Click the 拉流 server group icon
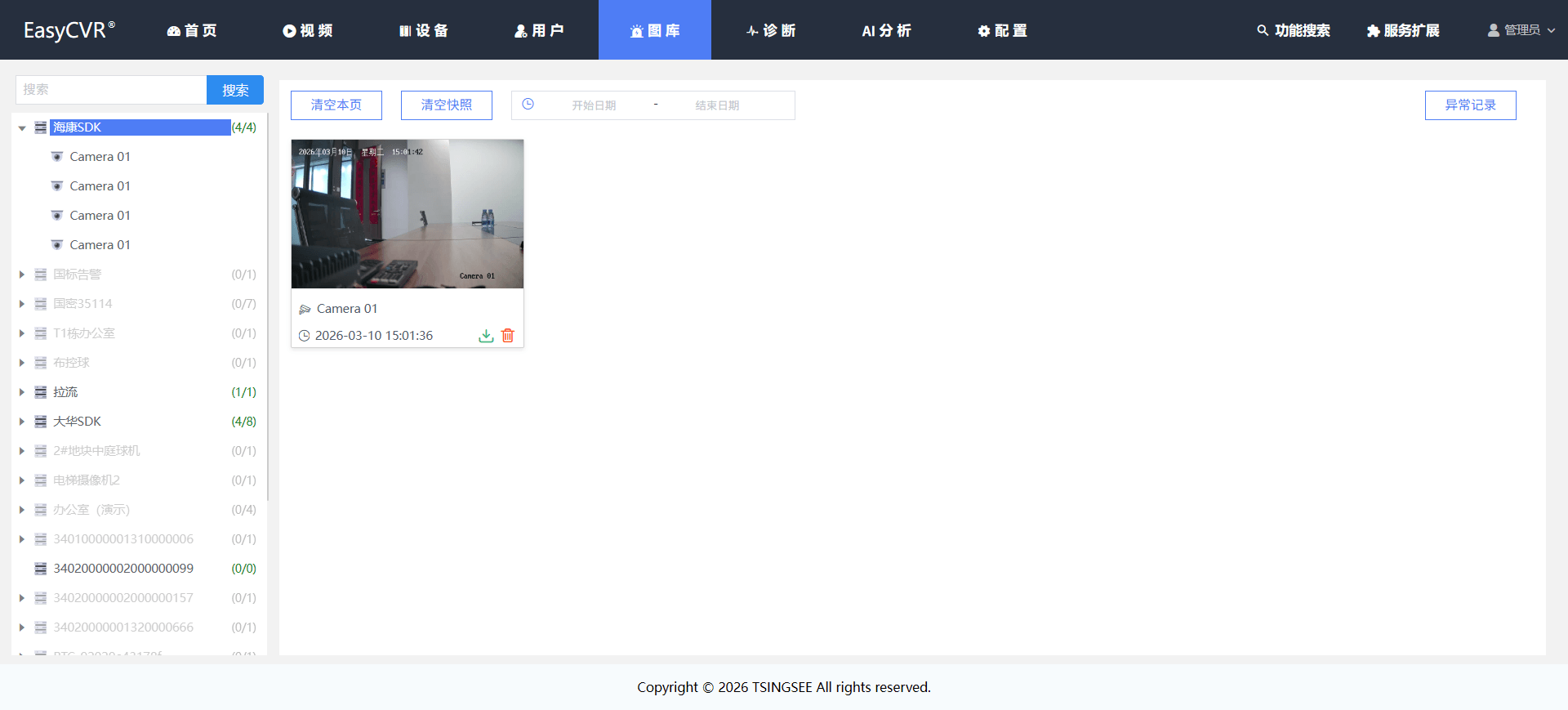 point(40,392)
